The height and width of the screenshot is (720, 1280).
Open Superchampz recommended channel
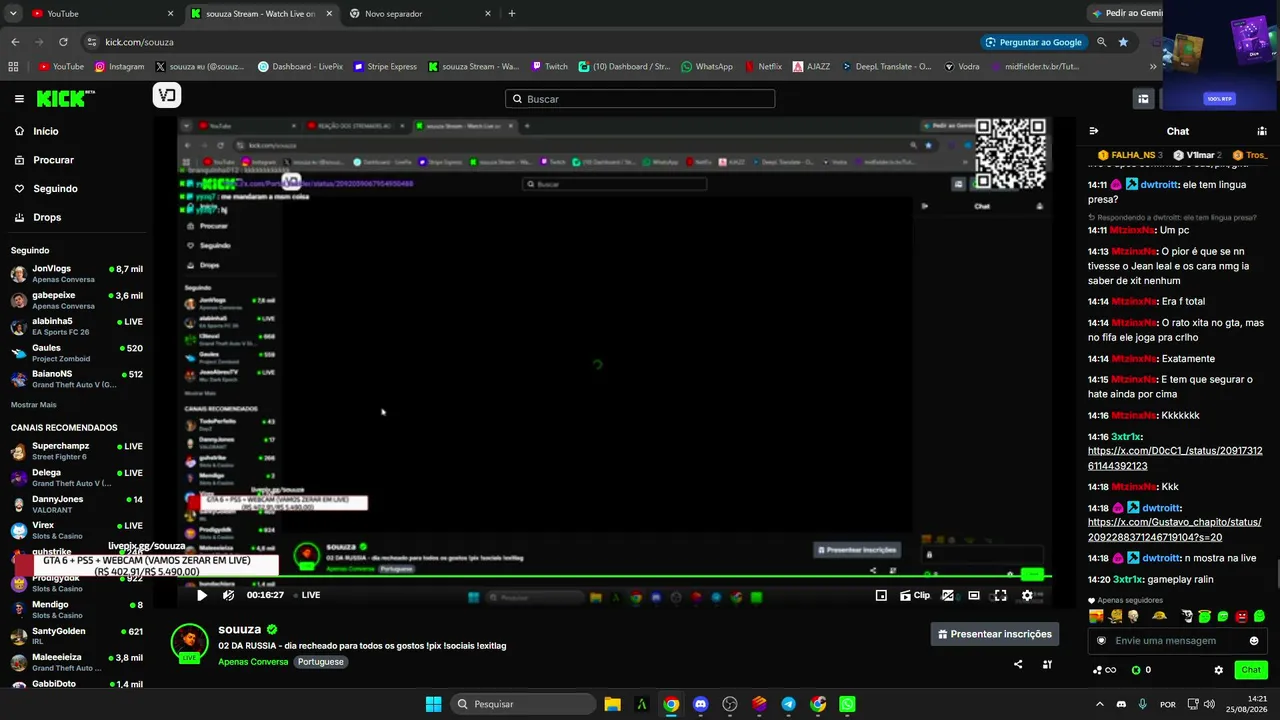[76, 451]
